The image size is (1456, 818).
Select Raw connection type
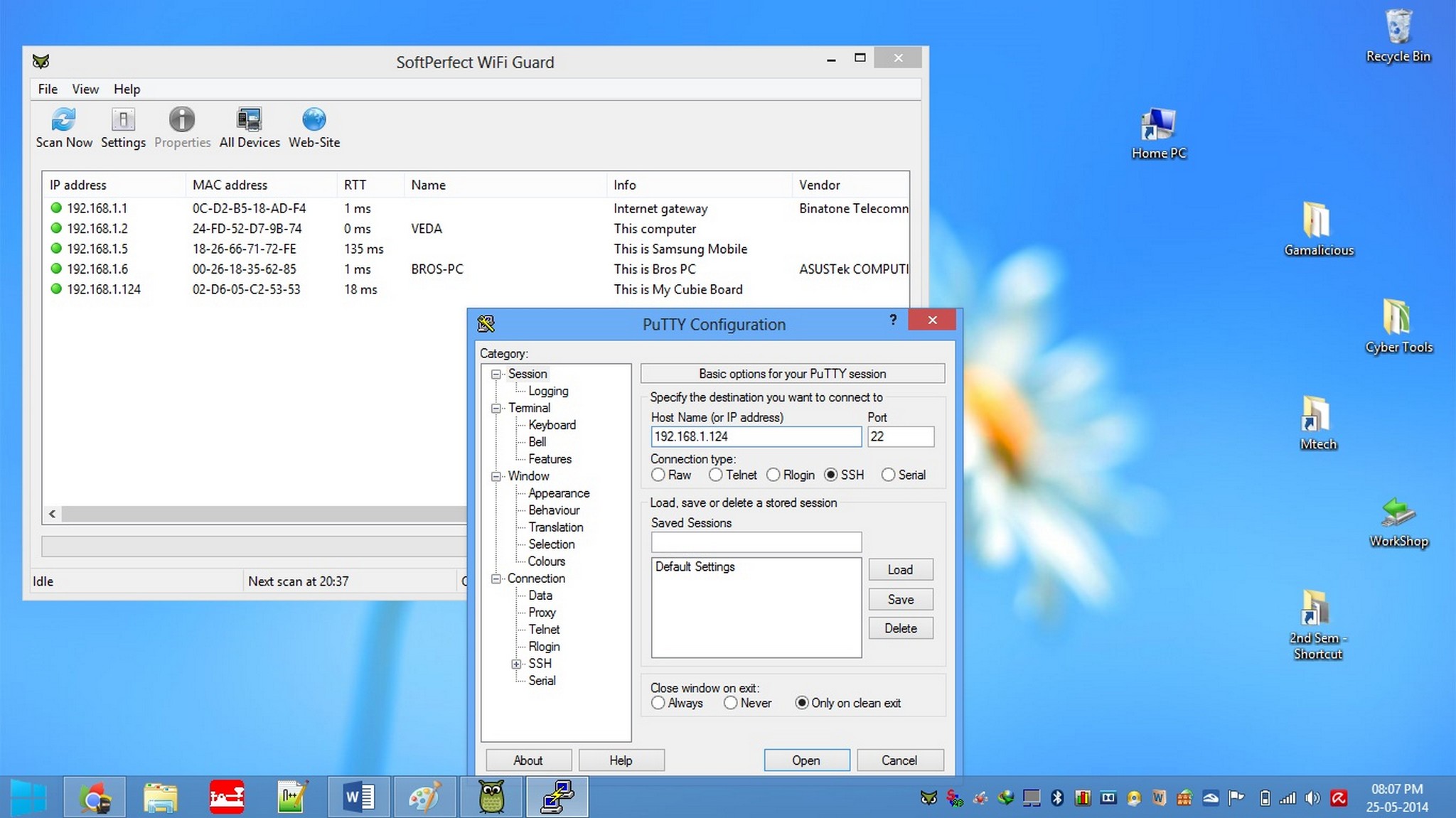pyautogui.click(x=658, y=475)
